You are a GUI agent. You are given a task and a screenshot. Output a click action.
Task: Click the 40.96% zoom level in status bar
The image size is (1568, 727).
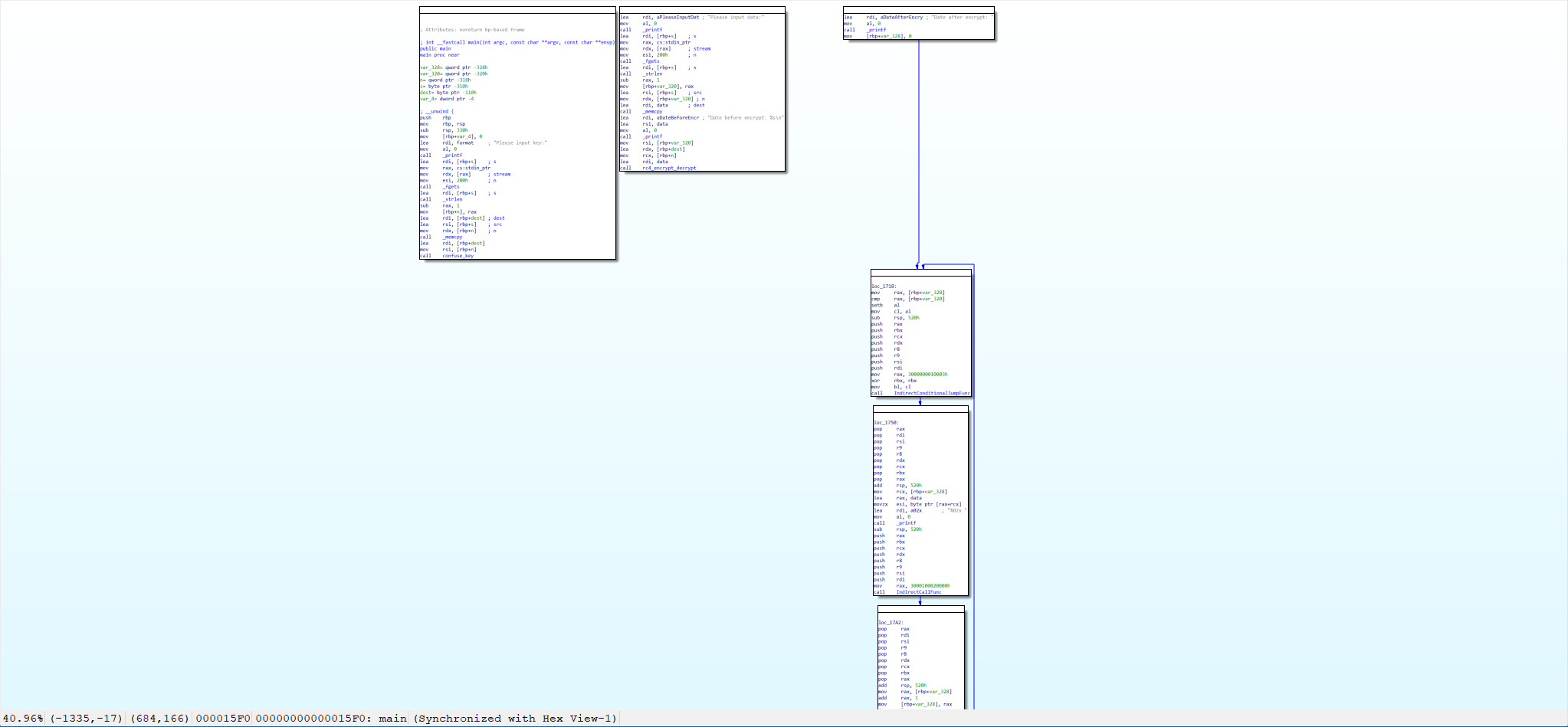24,719
